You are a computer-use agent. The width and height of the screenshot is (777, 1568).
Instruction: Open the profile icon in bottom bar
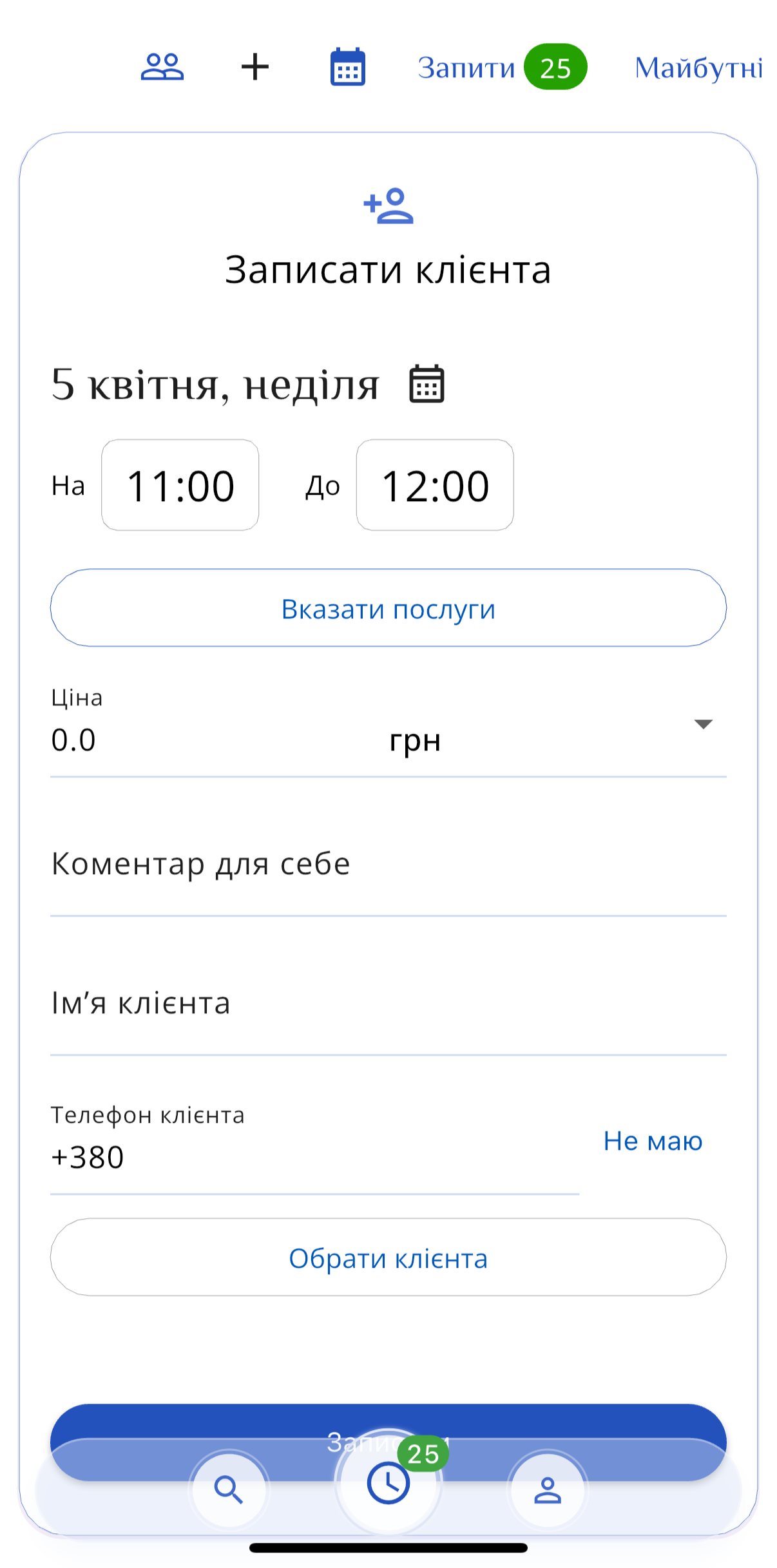point(548,1489)
